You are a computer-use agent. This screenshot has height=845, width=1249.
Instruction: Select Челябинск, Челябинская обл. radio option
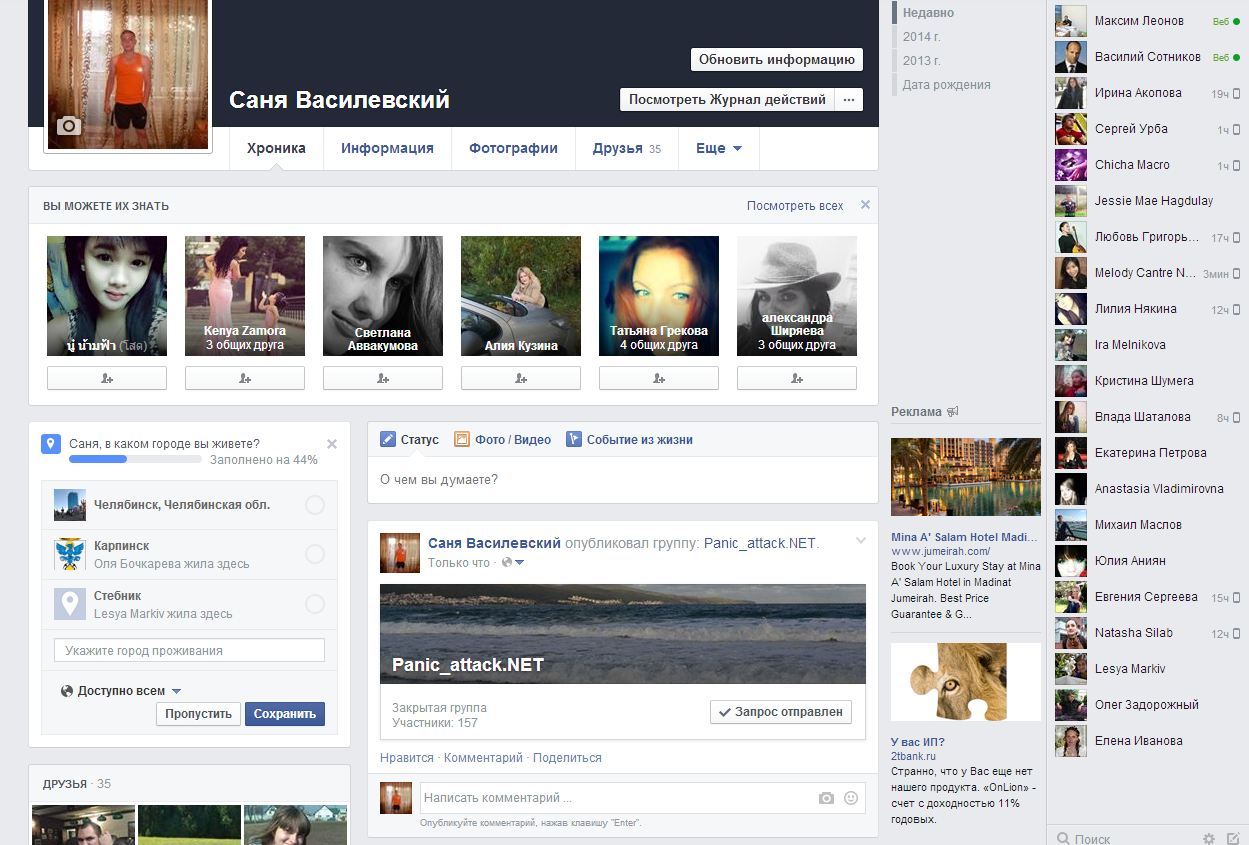tap(315, 505)
